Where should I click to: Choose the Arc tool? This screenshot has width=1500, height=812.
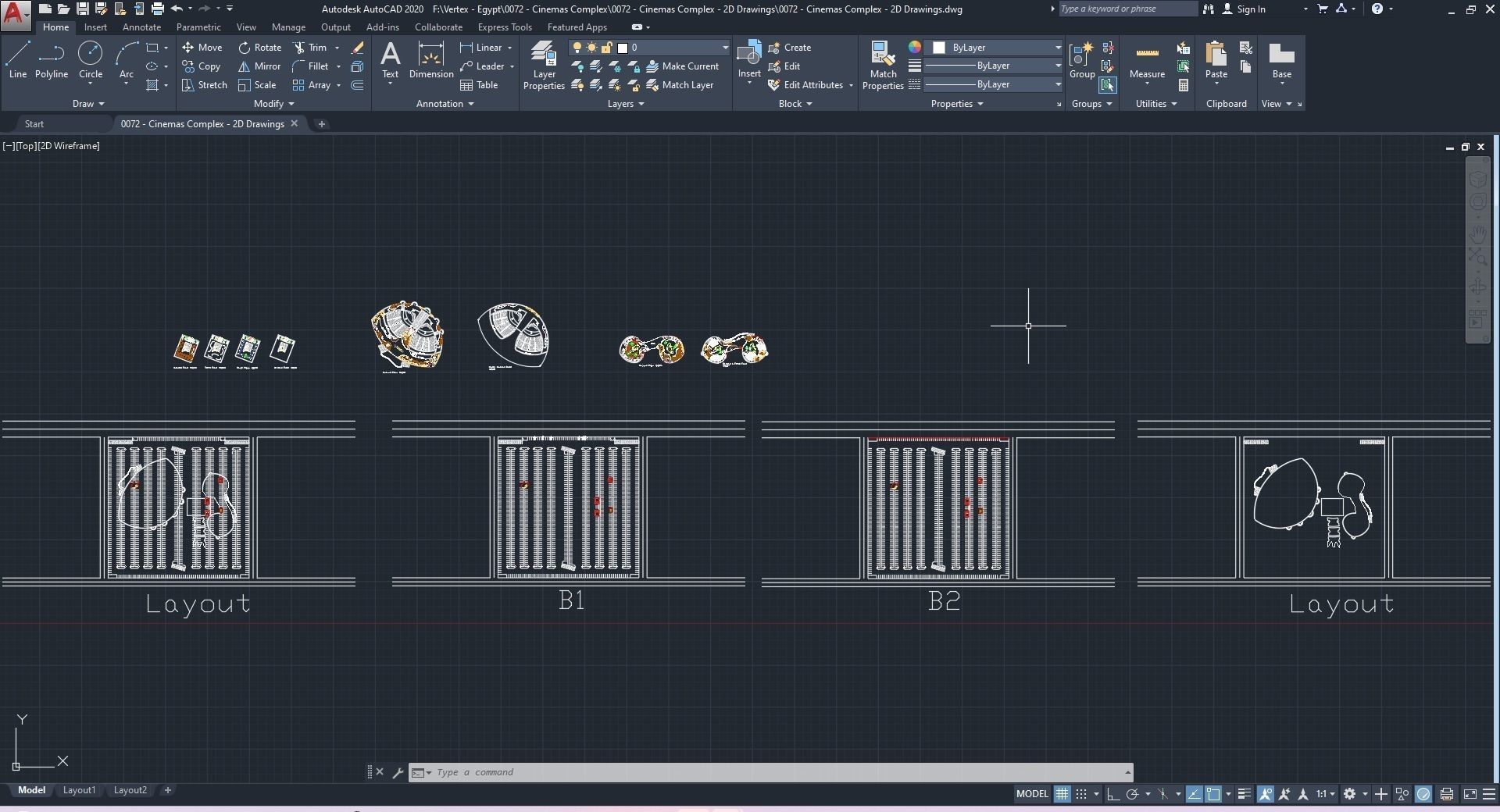(126, 60)
